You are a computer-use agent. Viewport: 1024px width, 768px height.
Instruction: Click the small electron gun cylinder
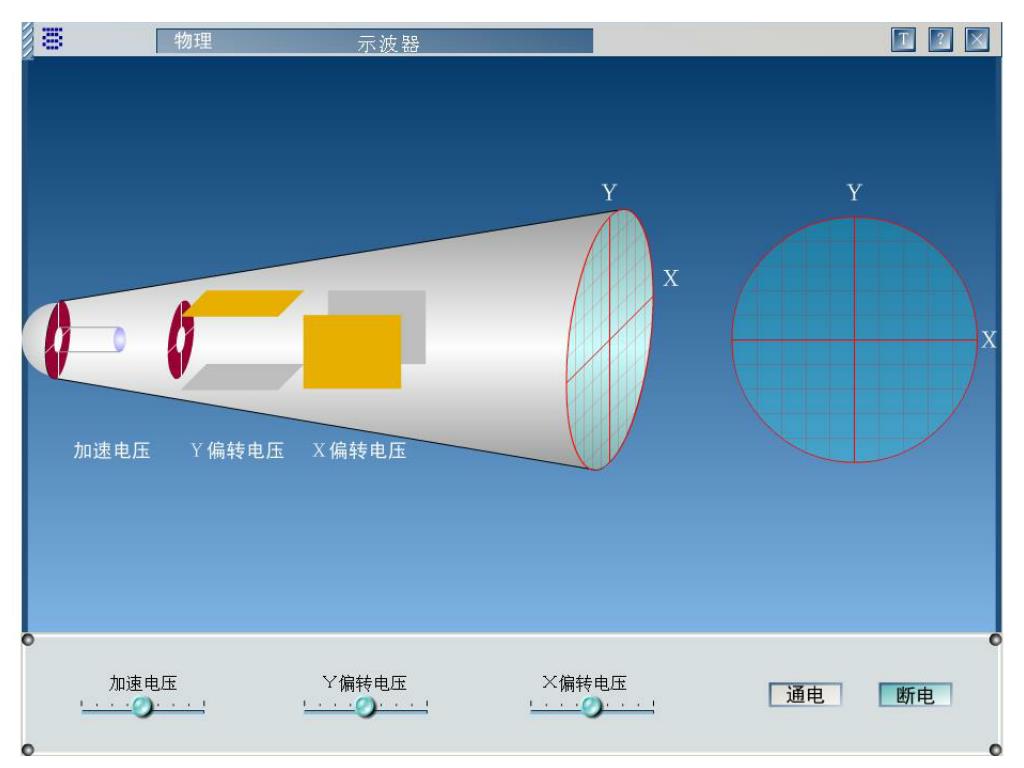(x=95, y=340)
